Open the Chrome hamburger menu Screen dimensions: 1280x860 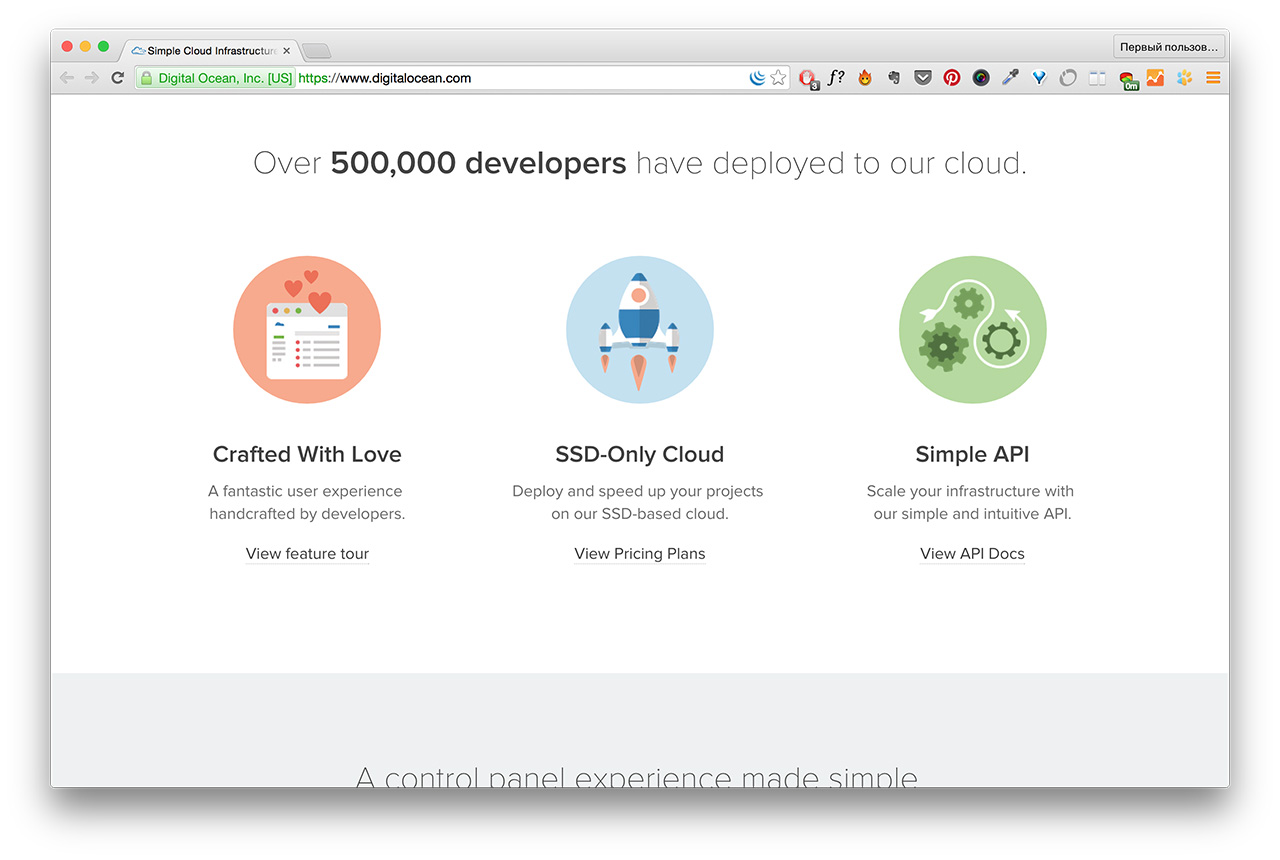[1213, 78]
